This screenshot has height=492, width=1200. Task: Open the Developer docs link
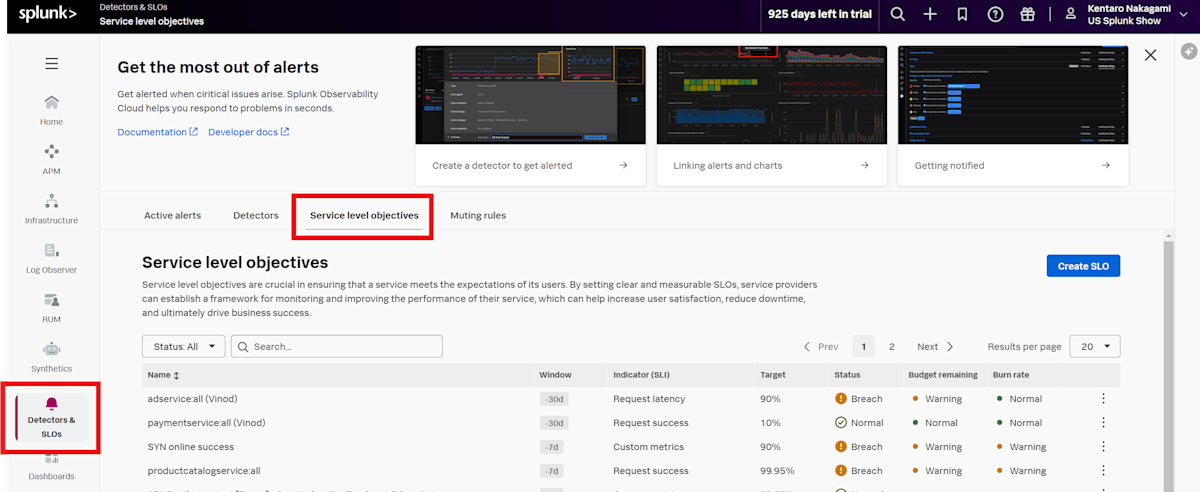[249, 132]
